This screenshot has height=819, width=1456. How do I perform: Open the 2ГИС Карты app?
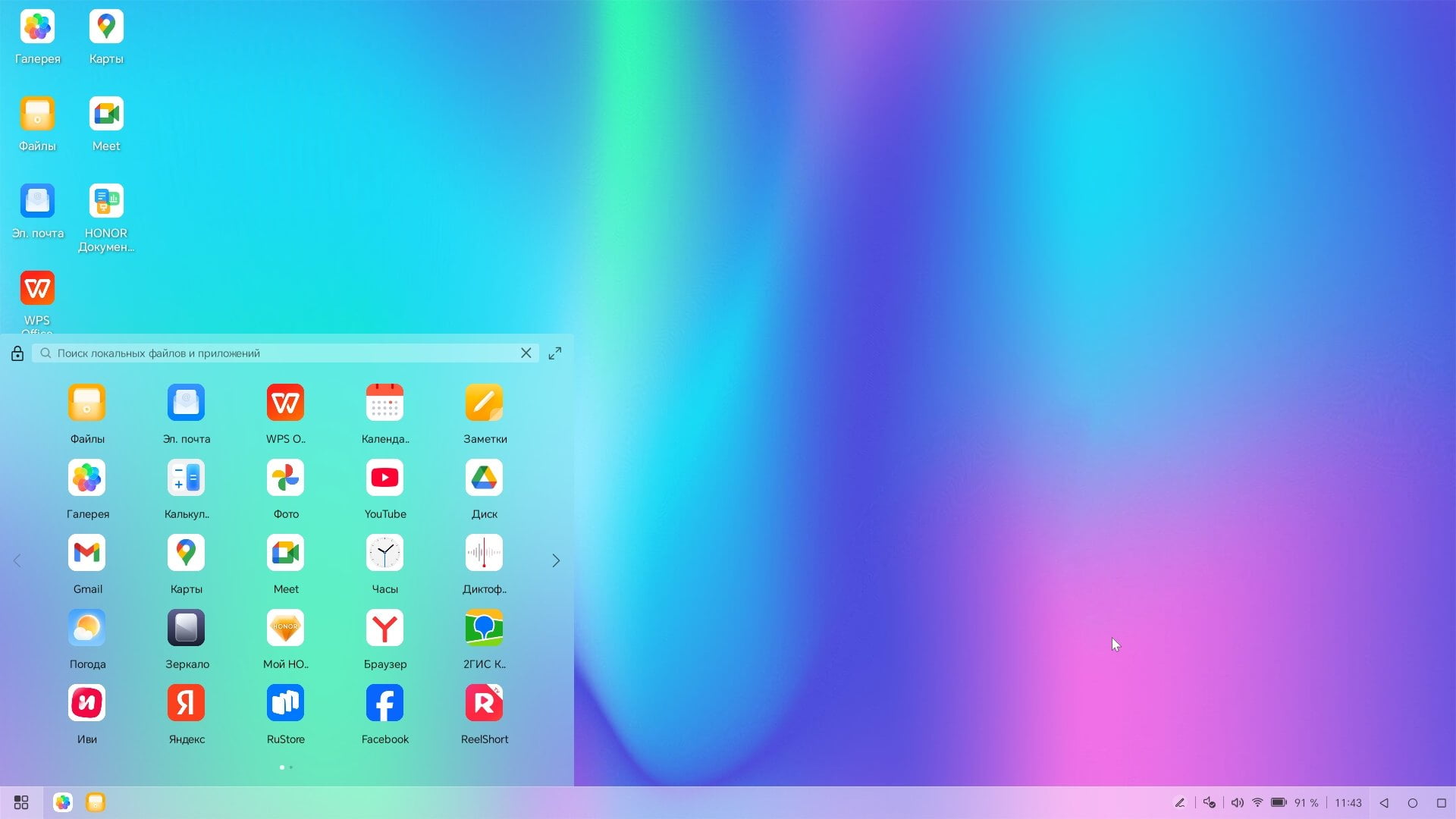click(485, 639)
